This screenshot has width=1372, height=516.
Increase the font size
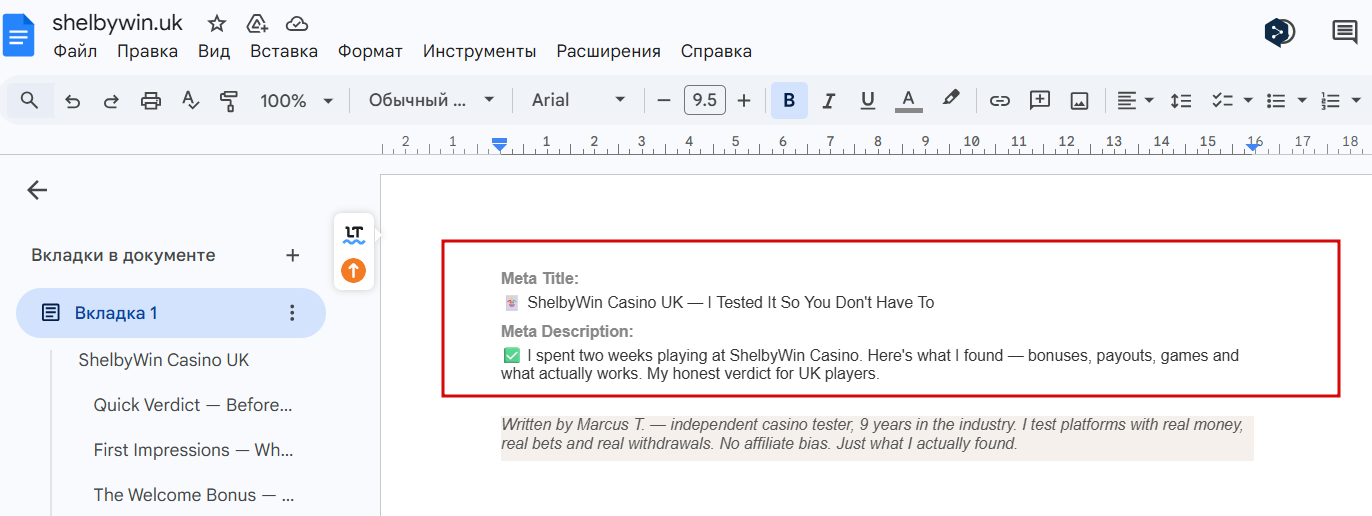743,100
